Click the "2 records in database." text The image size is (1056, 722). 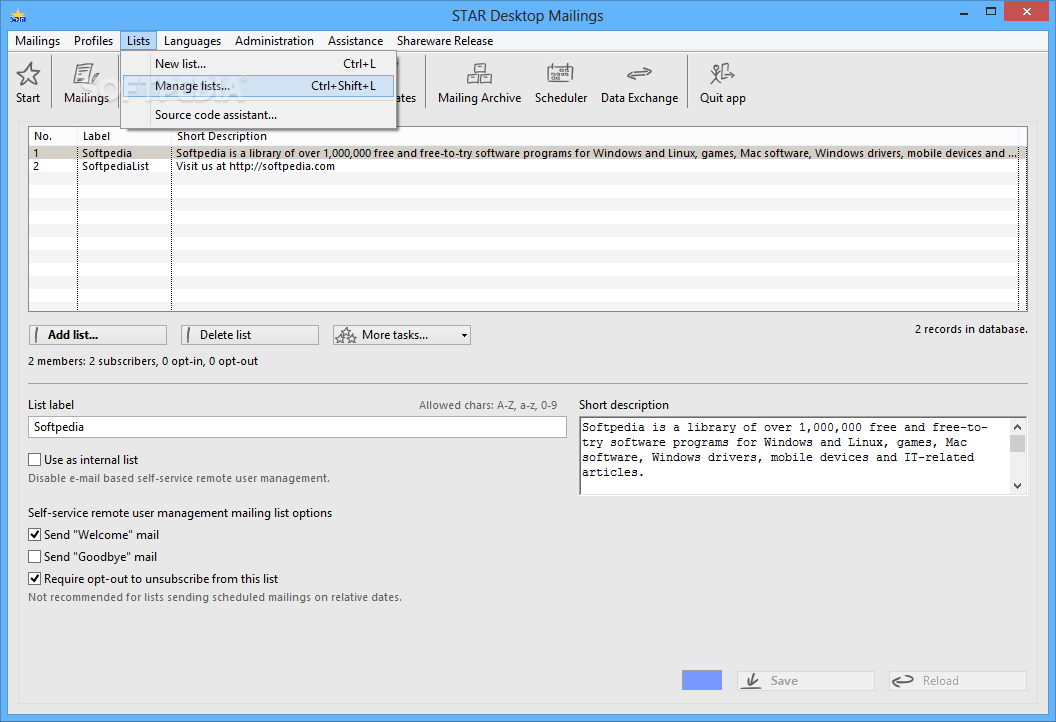(971, 329)
